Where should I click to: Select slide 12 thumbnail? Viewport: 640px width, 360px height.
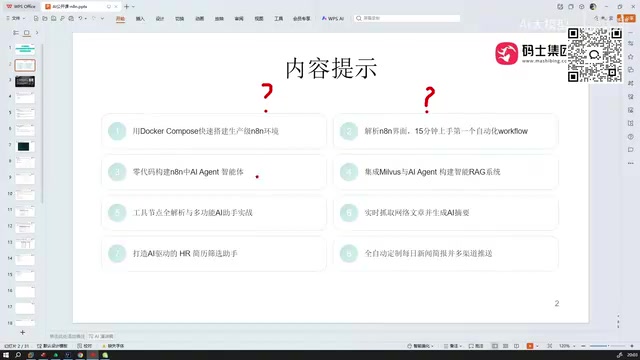coord(25,227)
